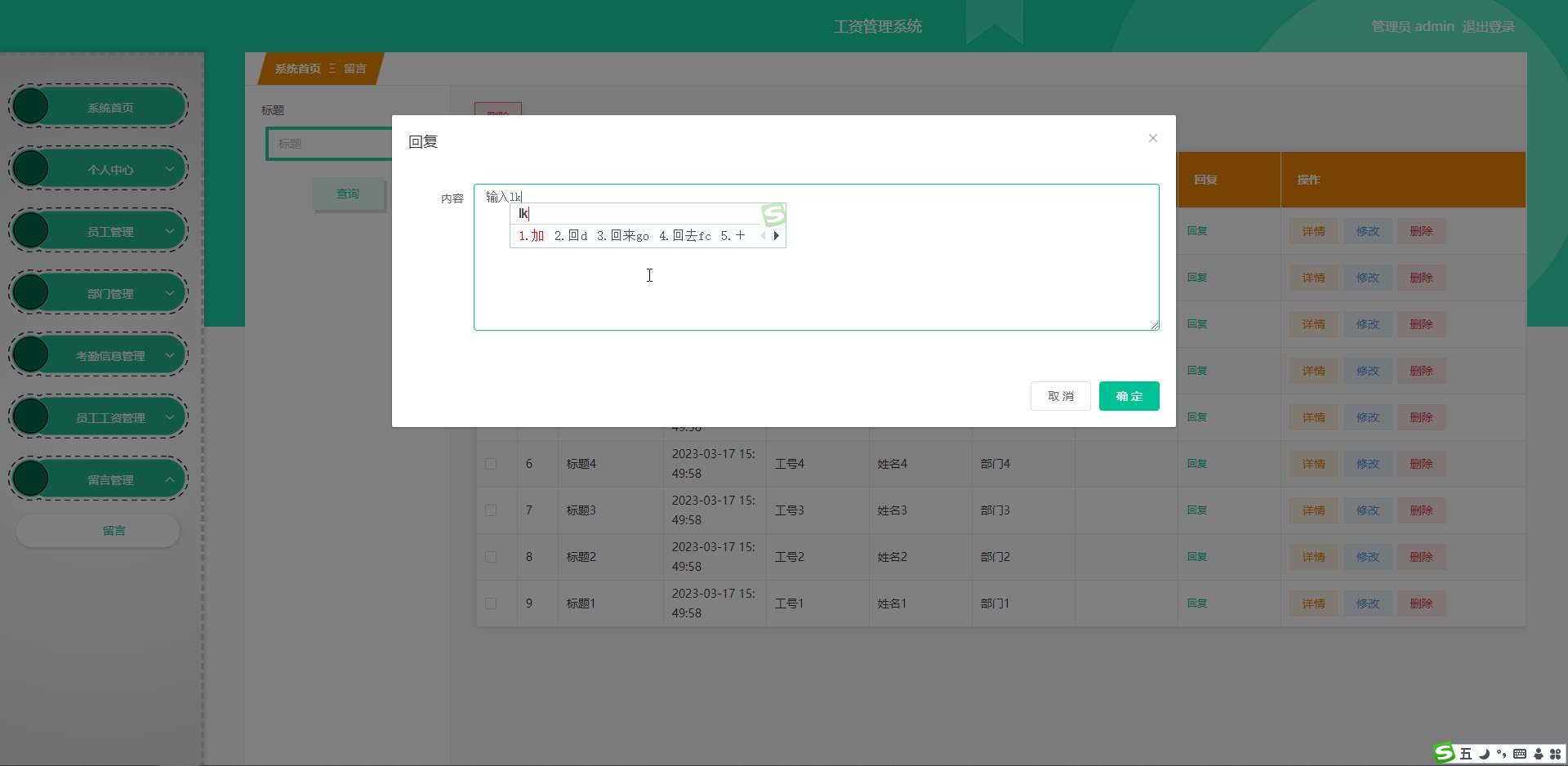This screenshot has width=1568, height=766.
Task: Tick the checkbox for row 9
Action: coord(491,603)
